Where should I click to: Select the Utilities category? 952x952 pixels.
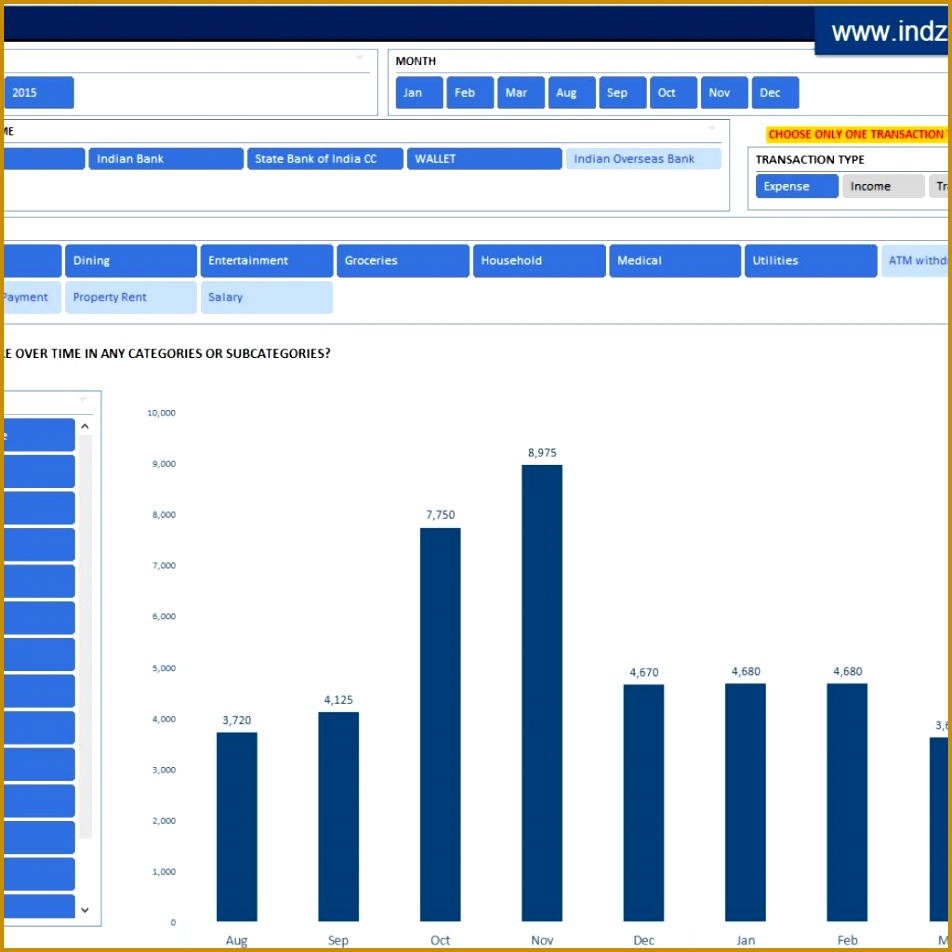pos(811,261)
